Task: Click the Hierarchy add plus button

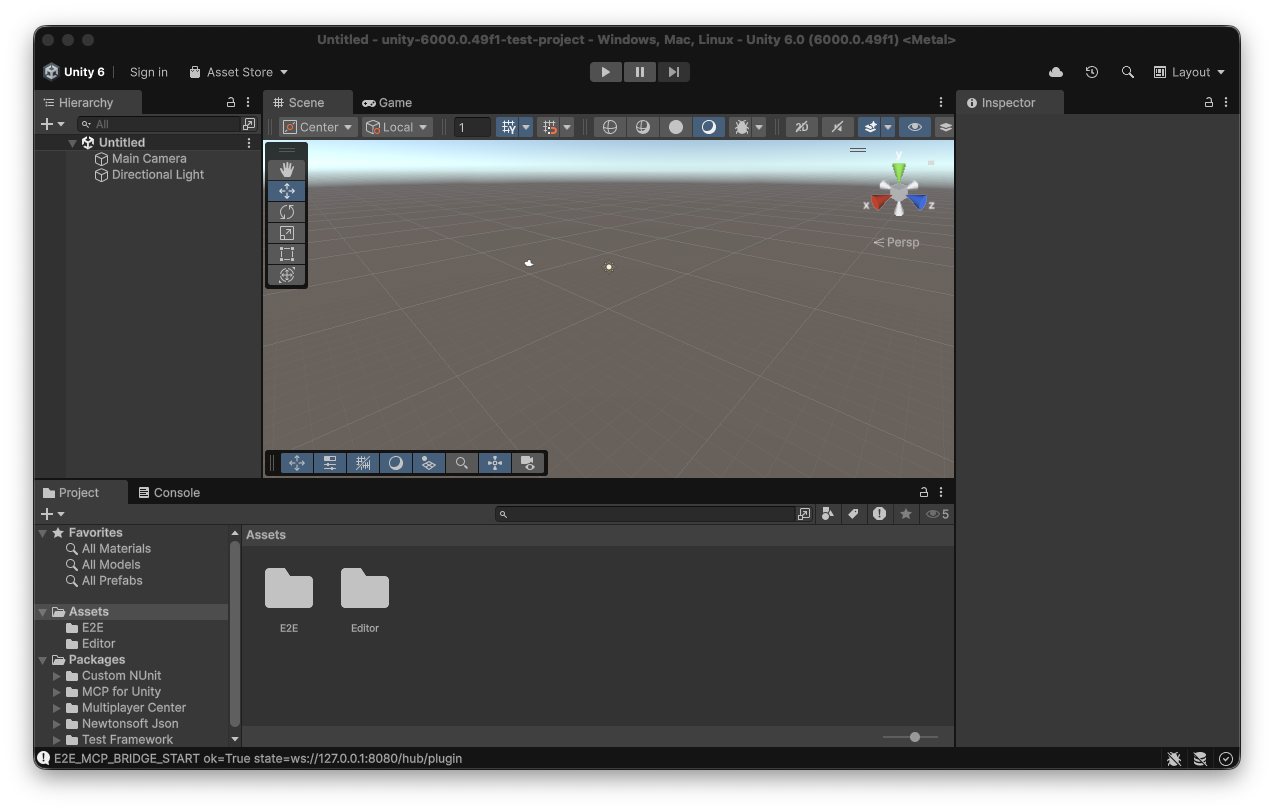Action: pos(53,124)
